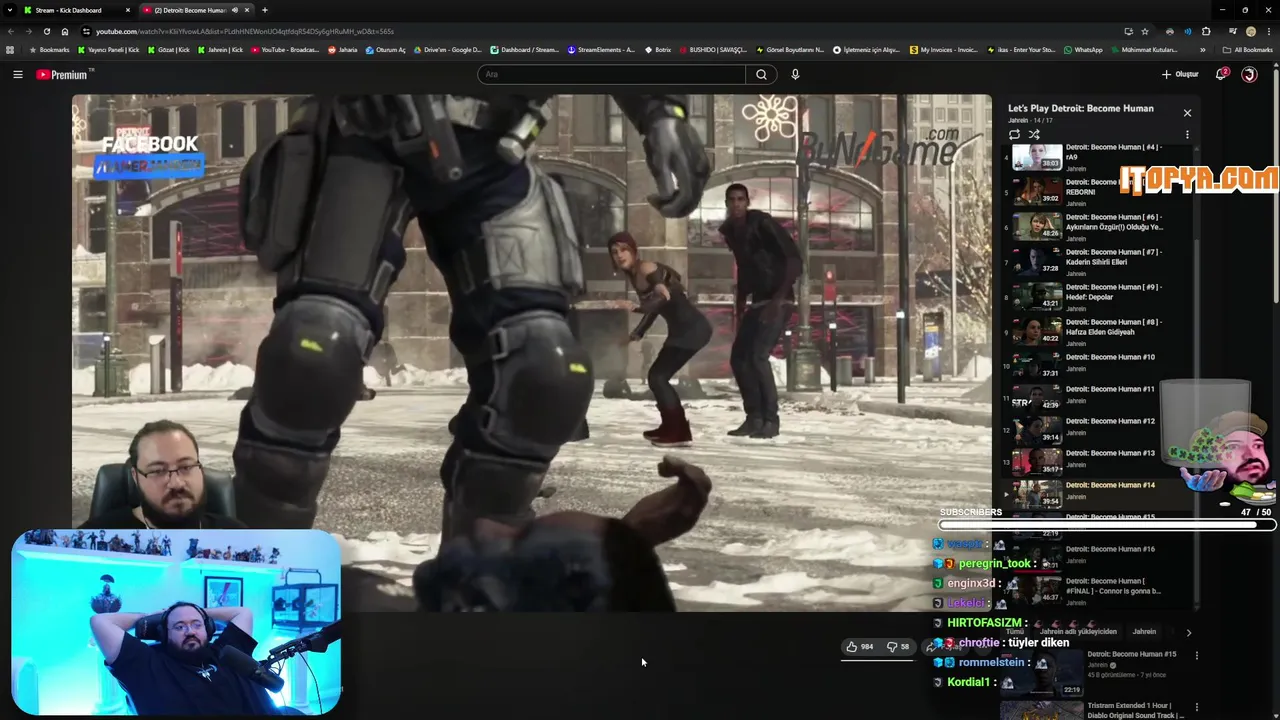The height and width of the screenshot is (720, 1280).
Task: Open the apps grid in the bookmarks bar
Action: tap(10, 50)
